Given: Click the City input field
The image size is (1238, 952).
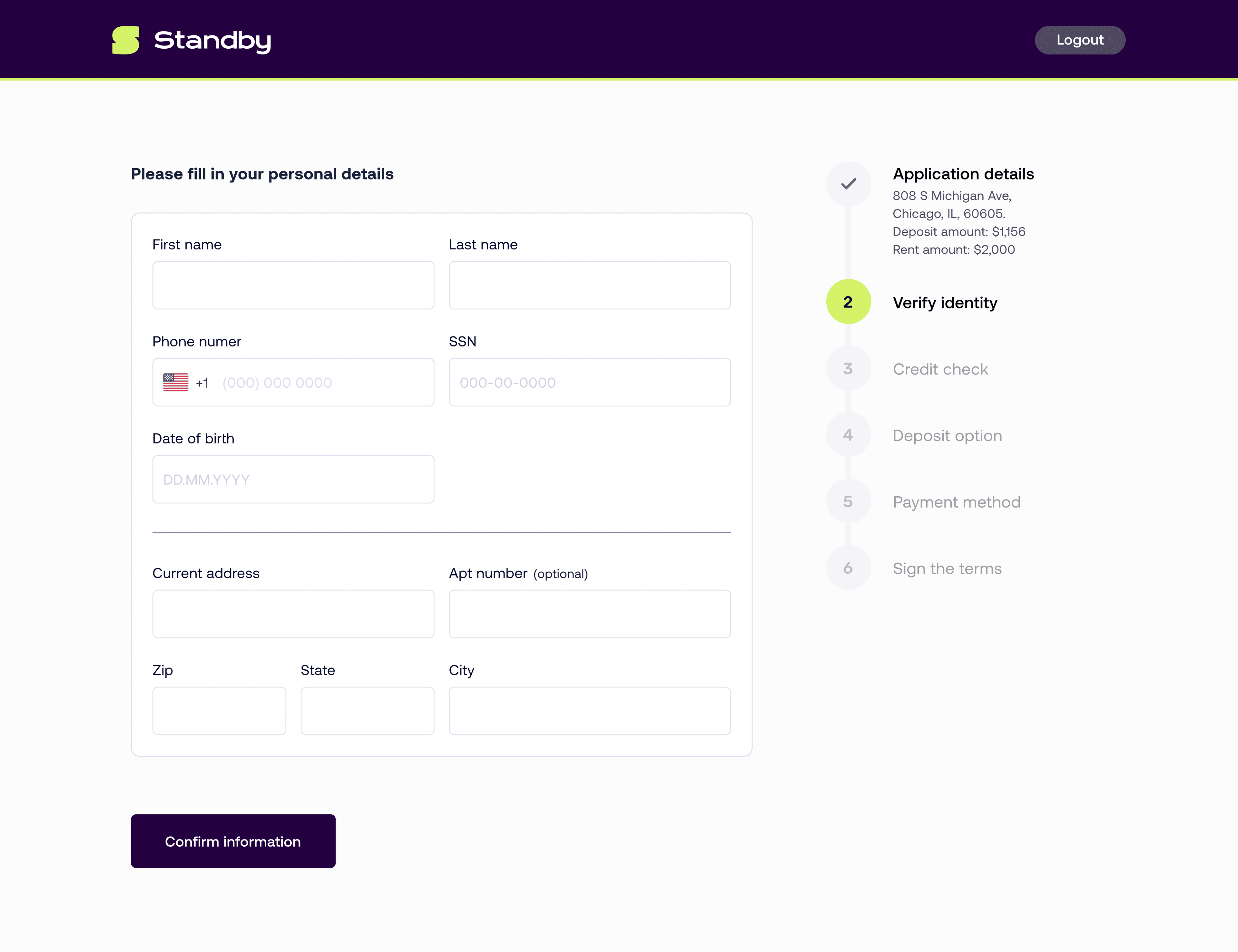Looking at the screenshot, I should point(590,711).
